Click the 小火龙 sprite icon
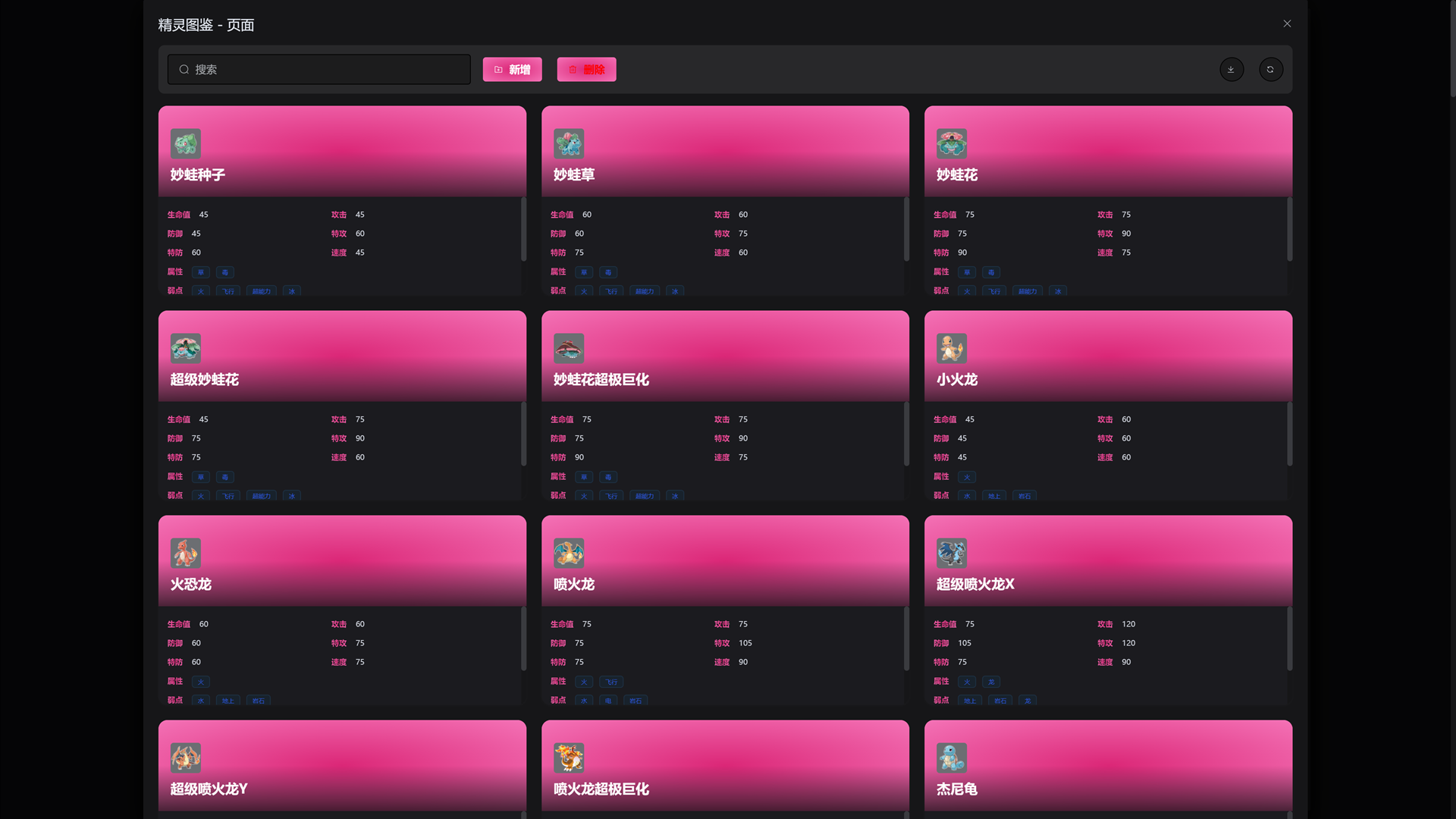1456x819 pixels. click(x=951, y=348)
